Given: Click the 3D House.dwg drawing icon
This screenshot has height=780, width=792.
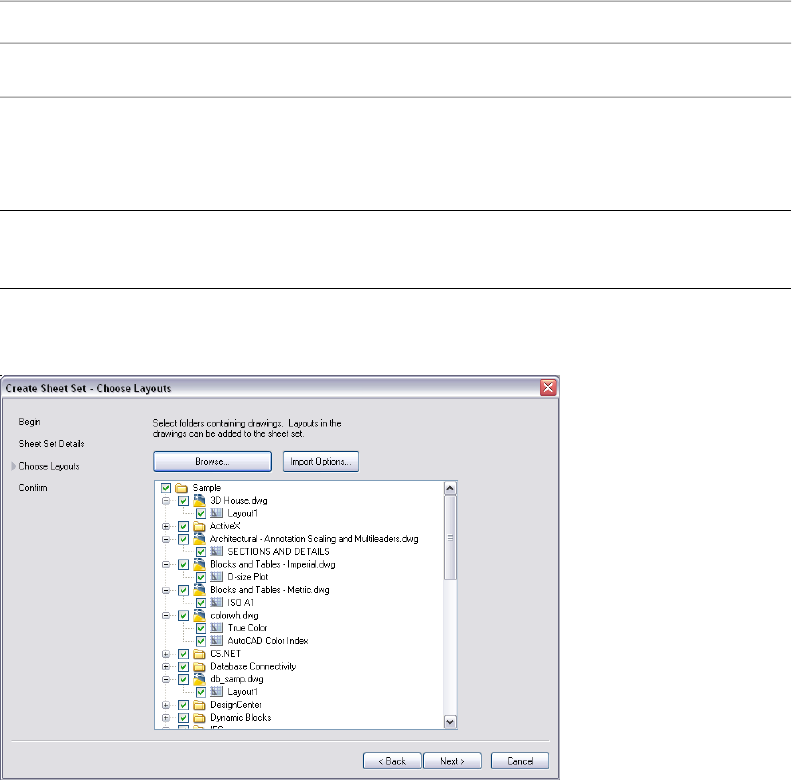Looking at the screenshot, I should click(x=199, y=501).
